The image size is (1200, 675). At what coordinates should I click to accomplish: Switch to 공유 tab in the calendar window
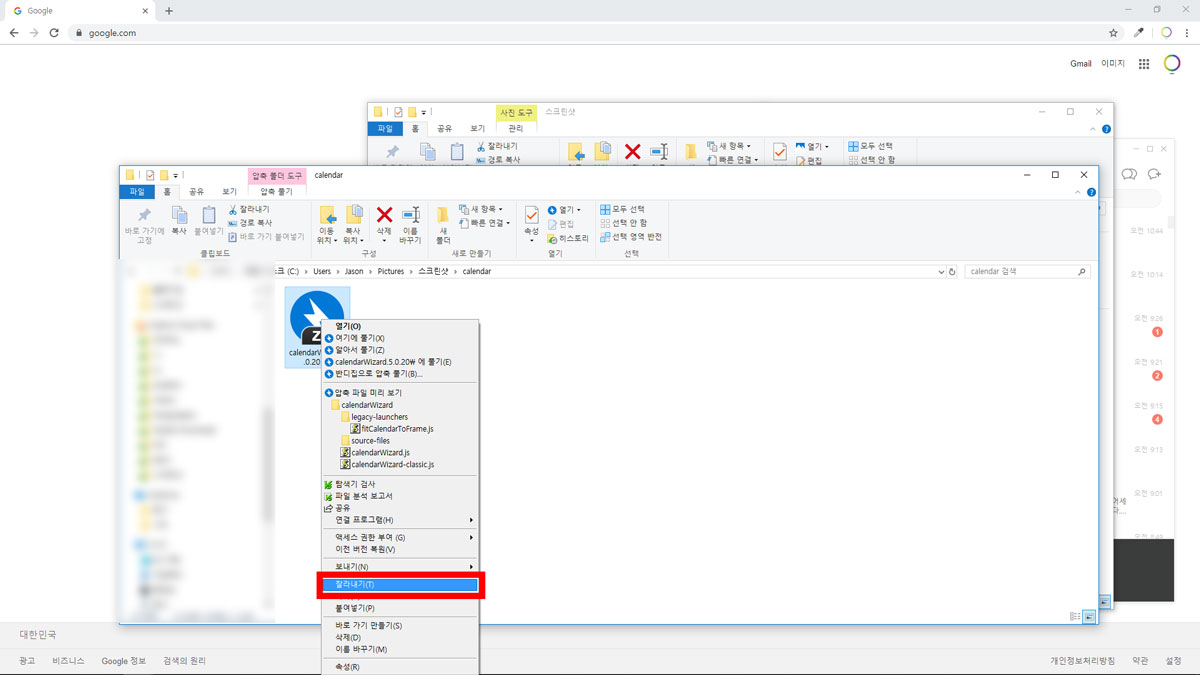click(197, 191)
